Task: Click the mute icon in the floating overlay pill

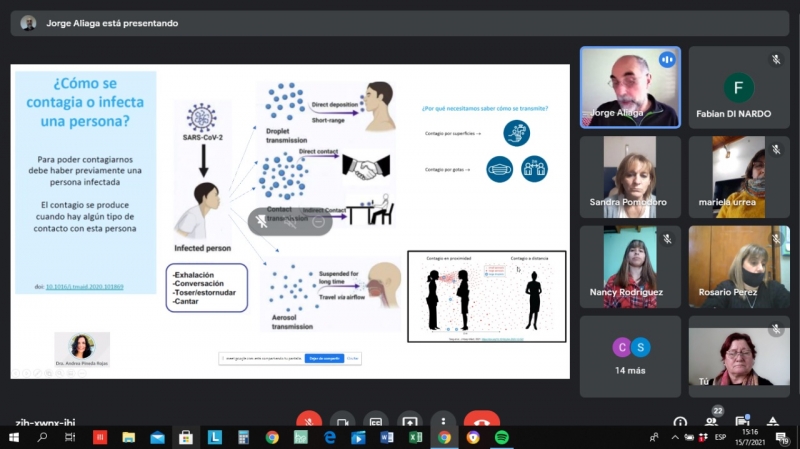Action: pos(290,221)
